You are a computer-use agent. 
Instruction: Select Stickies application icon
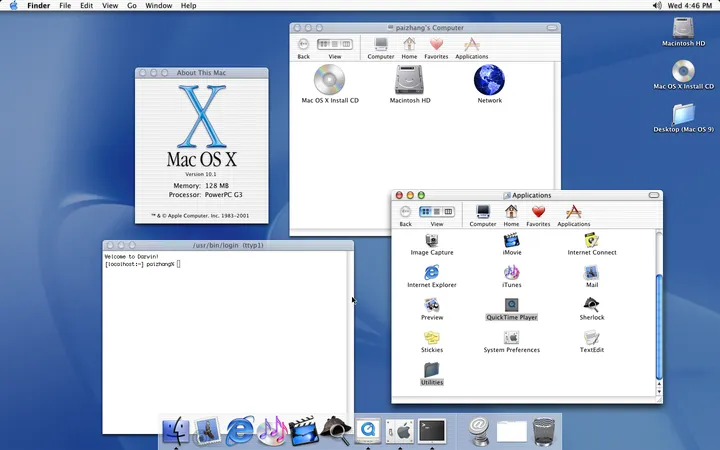(x=432, y=338)
